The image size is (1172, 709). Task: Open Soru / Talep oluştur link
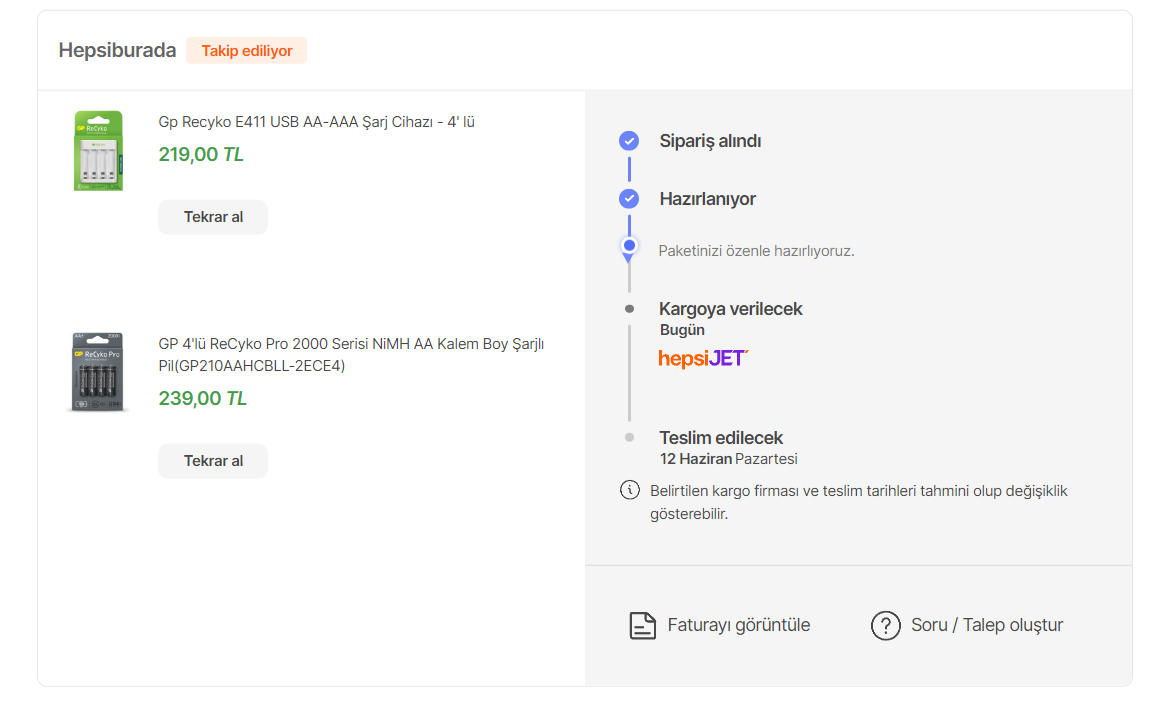click(986, 625)
